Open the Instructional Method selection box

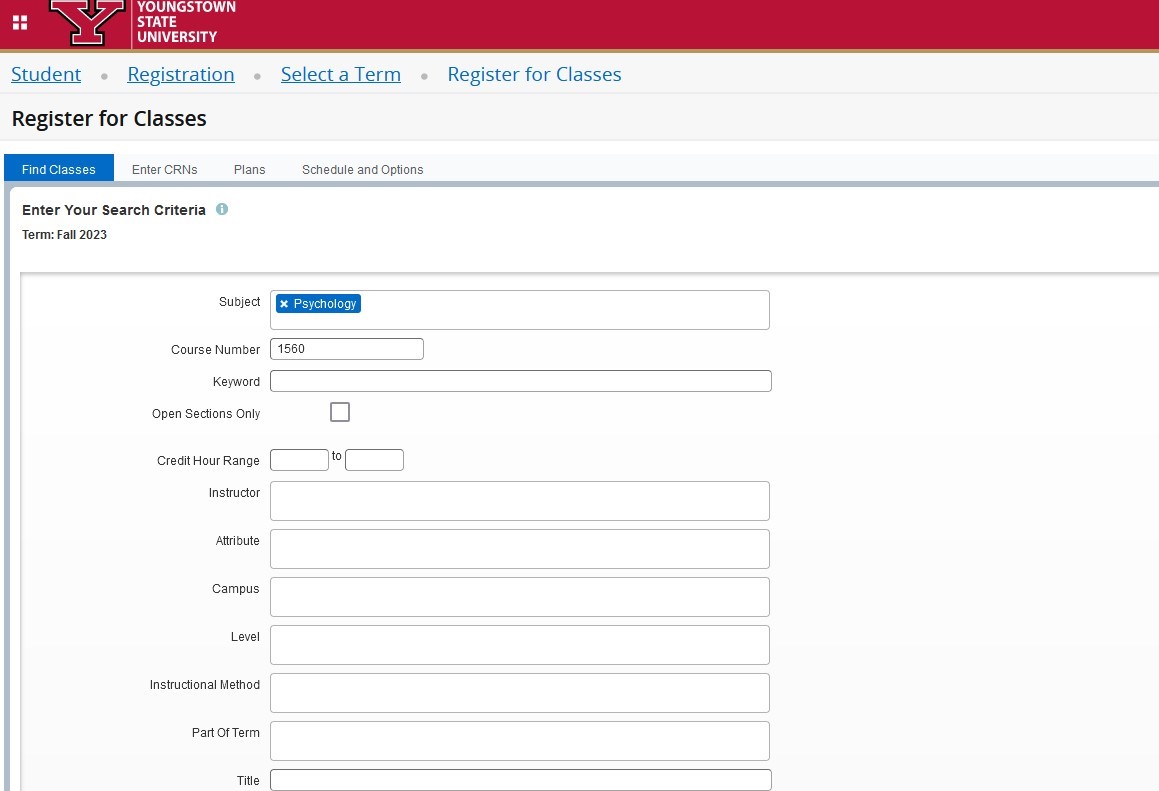[x=520, y=693]
